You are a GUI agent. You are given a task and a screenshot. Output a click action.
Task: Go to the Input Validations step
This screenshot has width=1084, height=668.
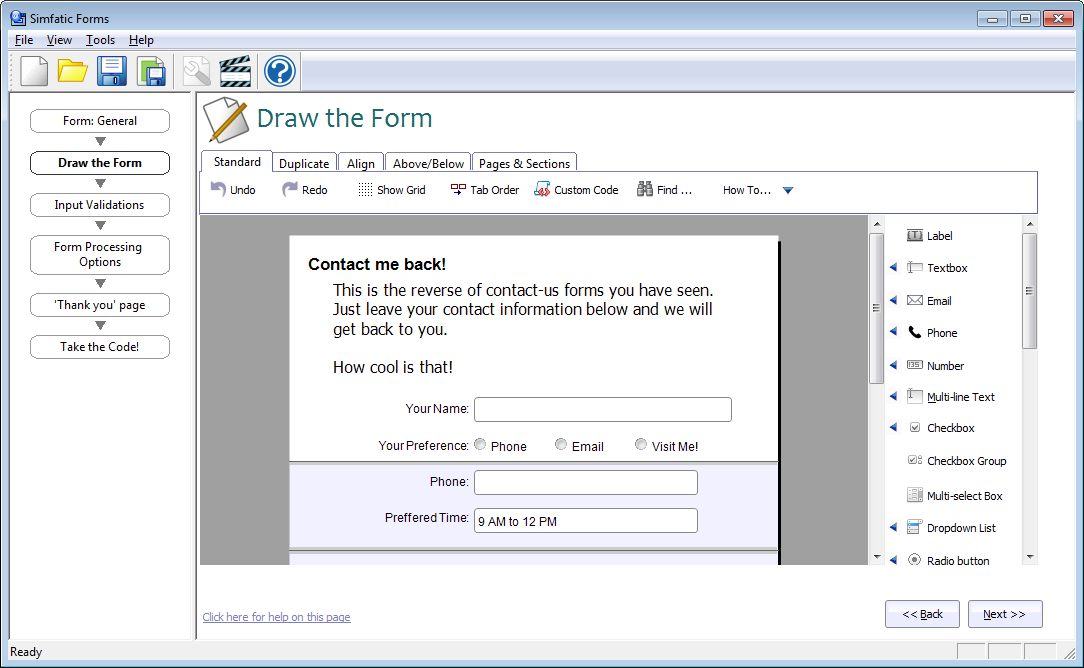pos(100,205)
